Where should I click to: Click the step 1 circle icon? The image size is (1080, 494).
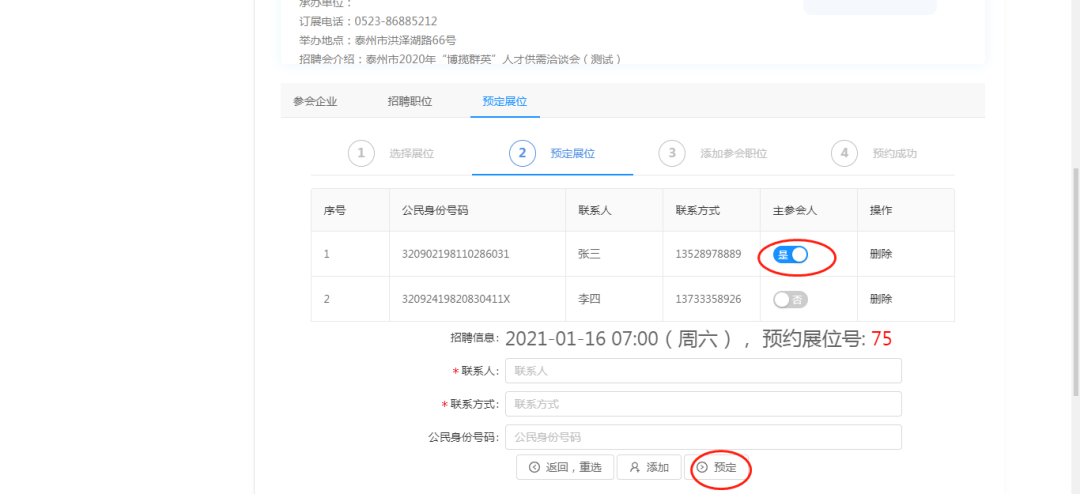(361, 153)
